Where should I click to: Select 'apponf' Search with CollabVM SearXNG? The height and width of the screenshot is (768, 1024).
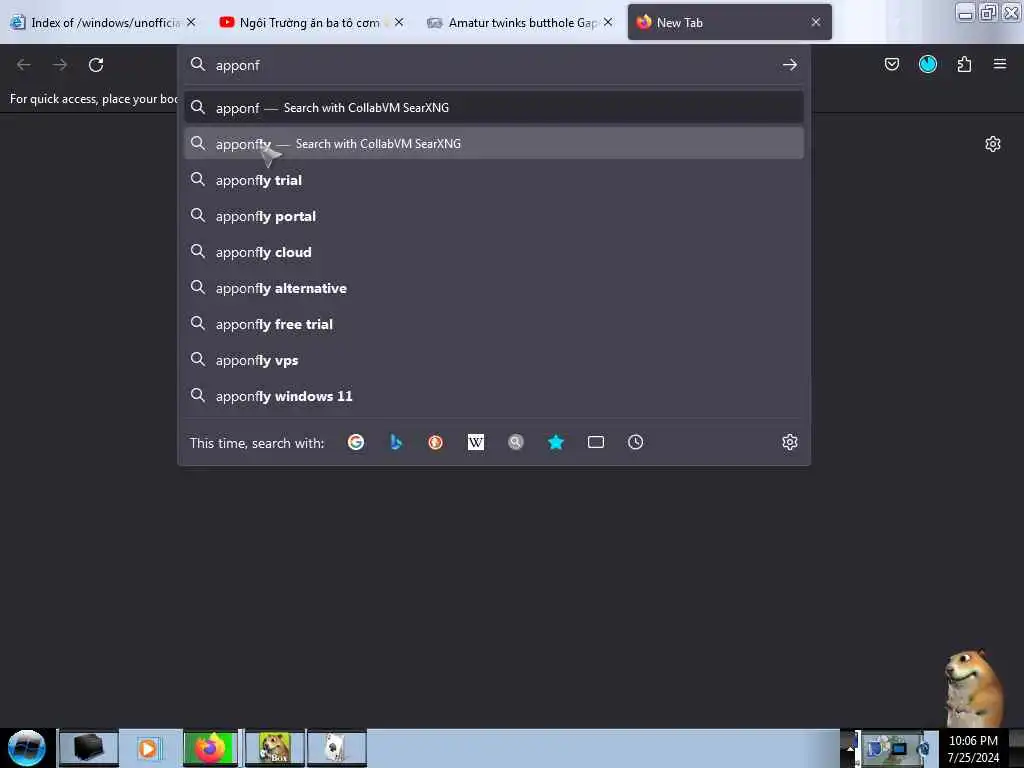(x=494, y=108)
